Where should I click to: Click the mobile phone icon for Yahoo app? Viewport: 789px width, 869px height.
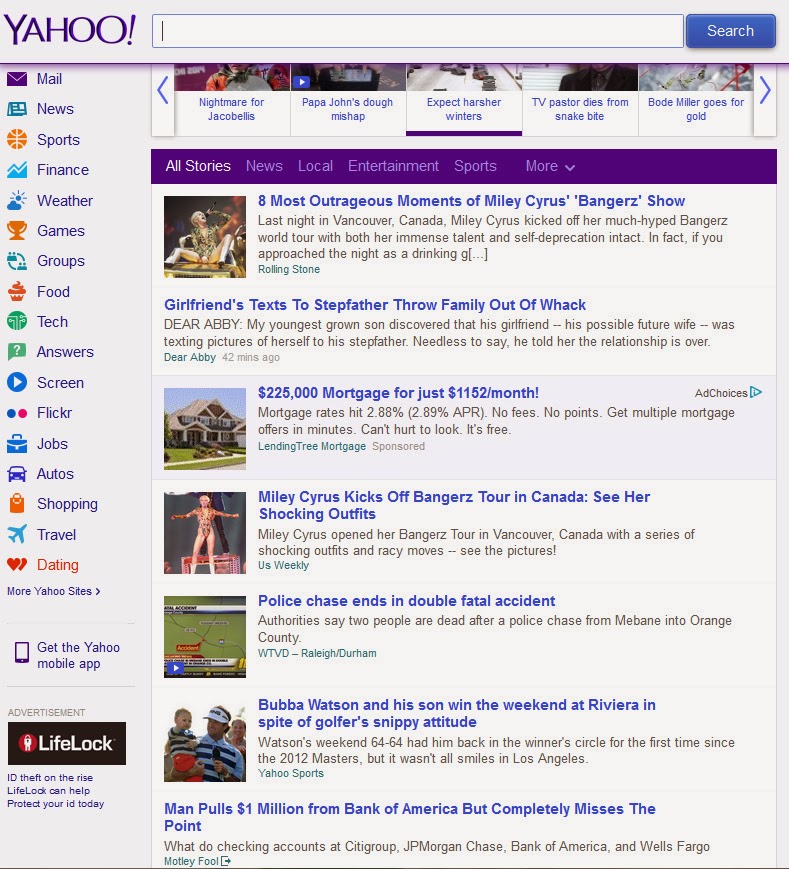click(x=22, y=653)
